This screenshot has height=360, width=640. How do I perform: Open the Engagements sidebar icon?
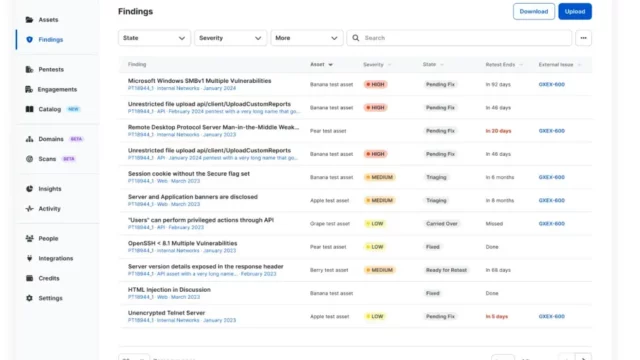29,89
